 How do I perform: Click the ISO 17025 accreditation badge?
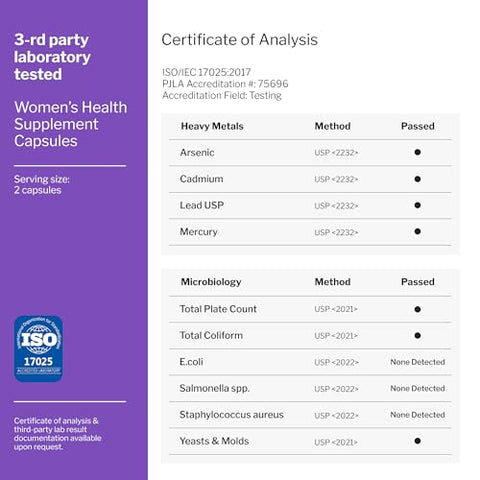pyautogui.click(x=38, y=349)
